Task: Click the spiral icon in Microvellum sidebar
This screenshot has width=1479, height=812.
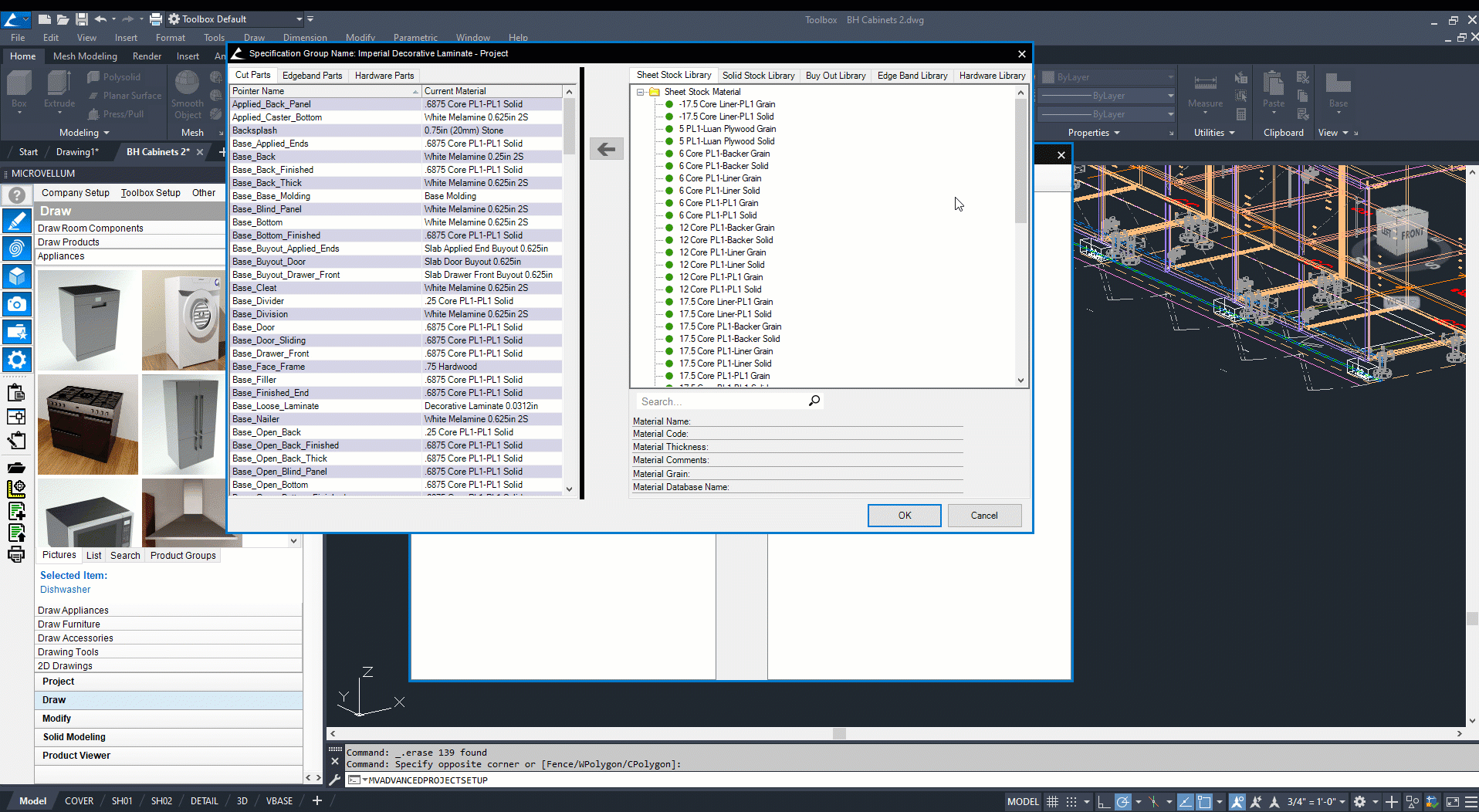Action: click(x=16, y=248)
